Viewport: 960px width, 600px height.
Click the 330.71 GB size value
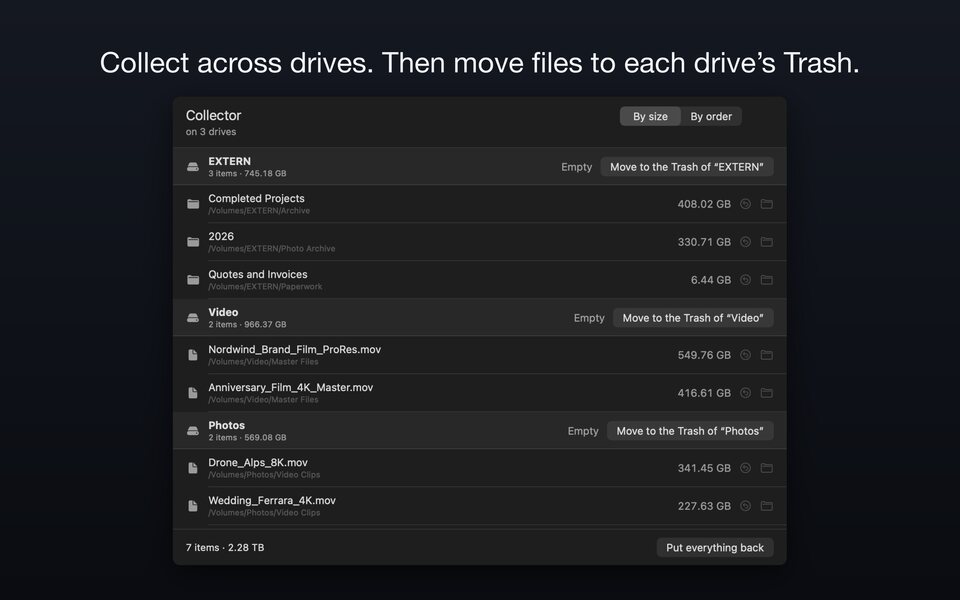click(x=704, y=242)
